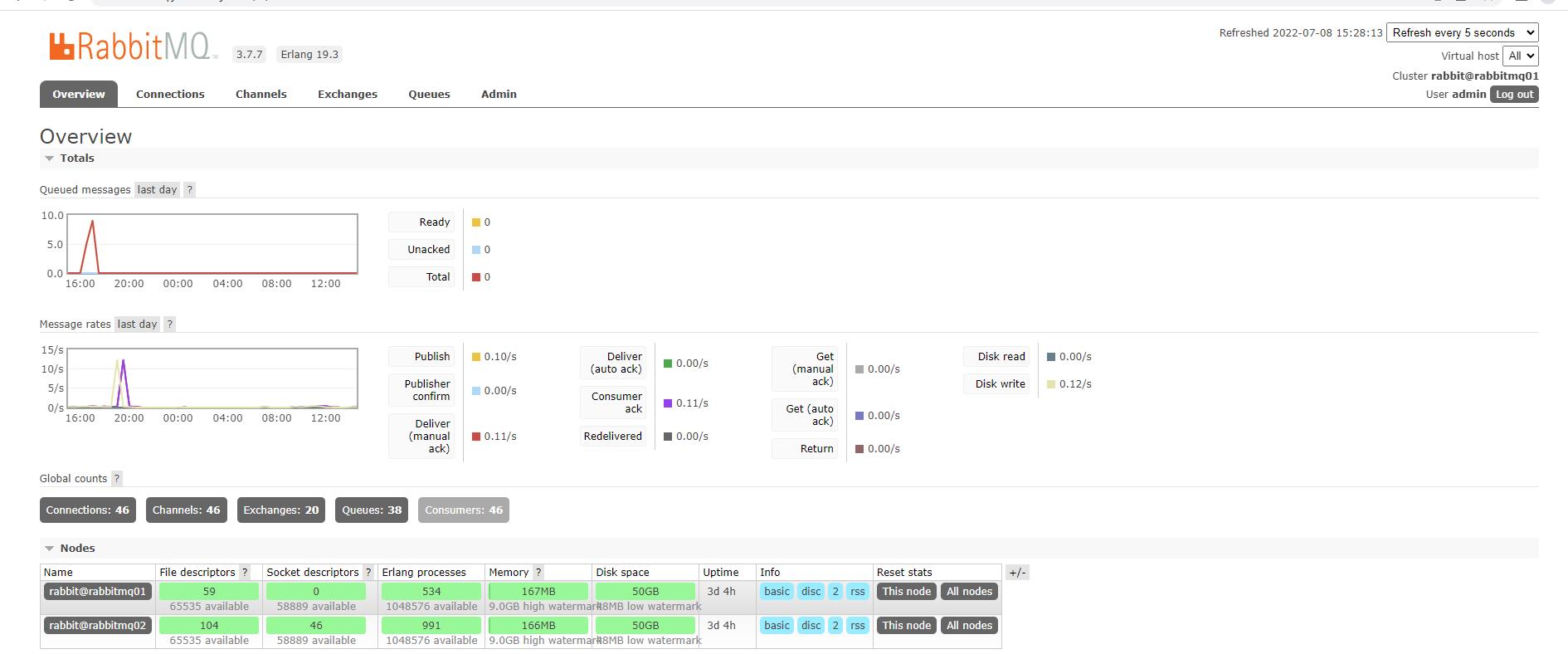This screenshot has width=1568, height=654.
Task: Click socket descriptors value 46
Action: (316, 625)
